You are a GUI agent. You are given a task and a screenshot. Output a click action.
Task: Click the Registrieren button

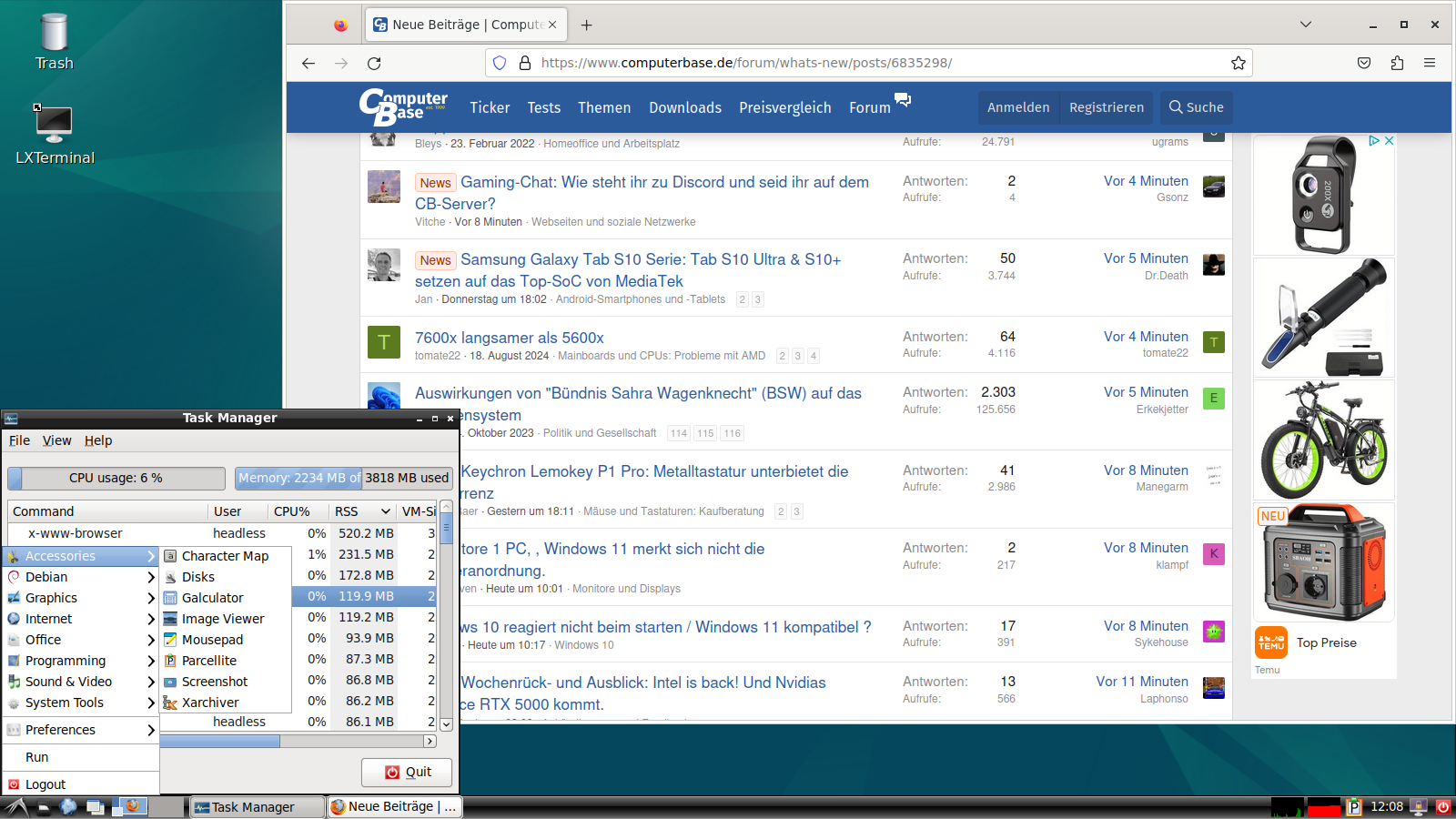click(1107, 107)
